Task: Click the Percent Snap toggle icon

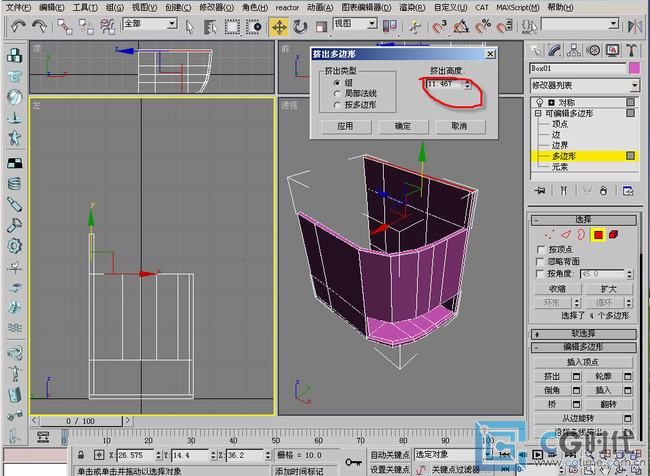Action: tap(483, 27)
